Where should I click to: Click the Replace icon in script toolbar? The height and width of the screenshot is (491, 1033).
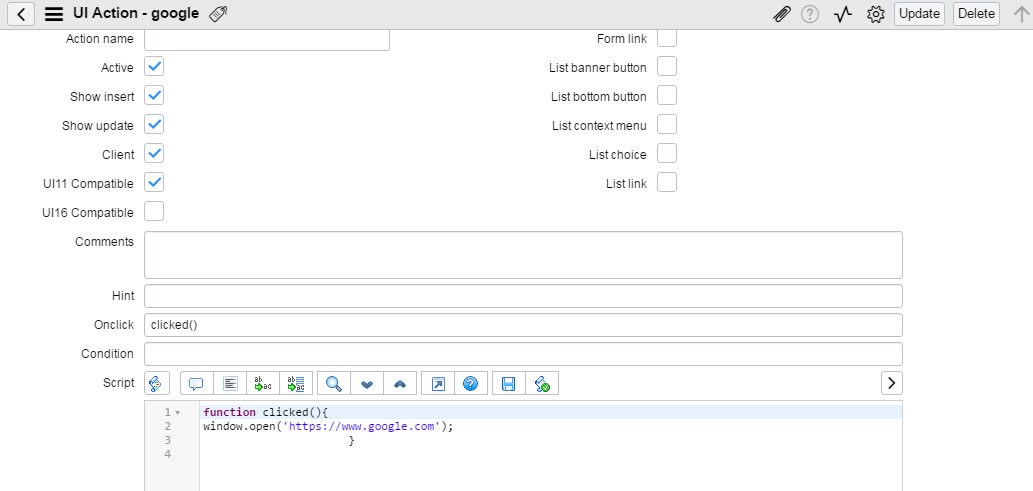pos(263,384)
